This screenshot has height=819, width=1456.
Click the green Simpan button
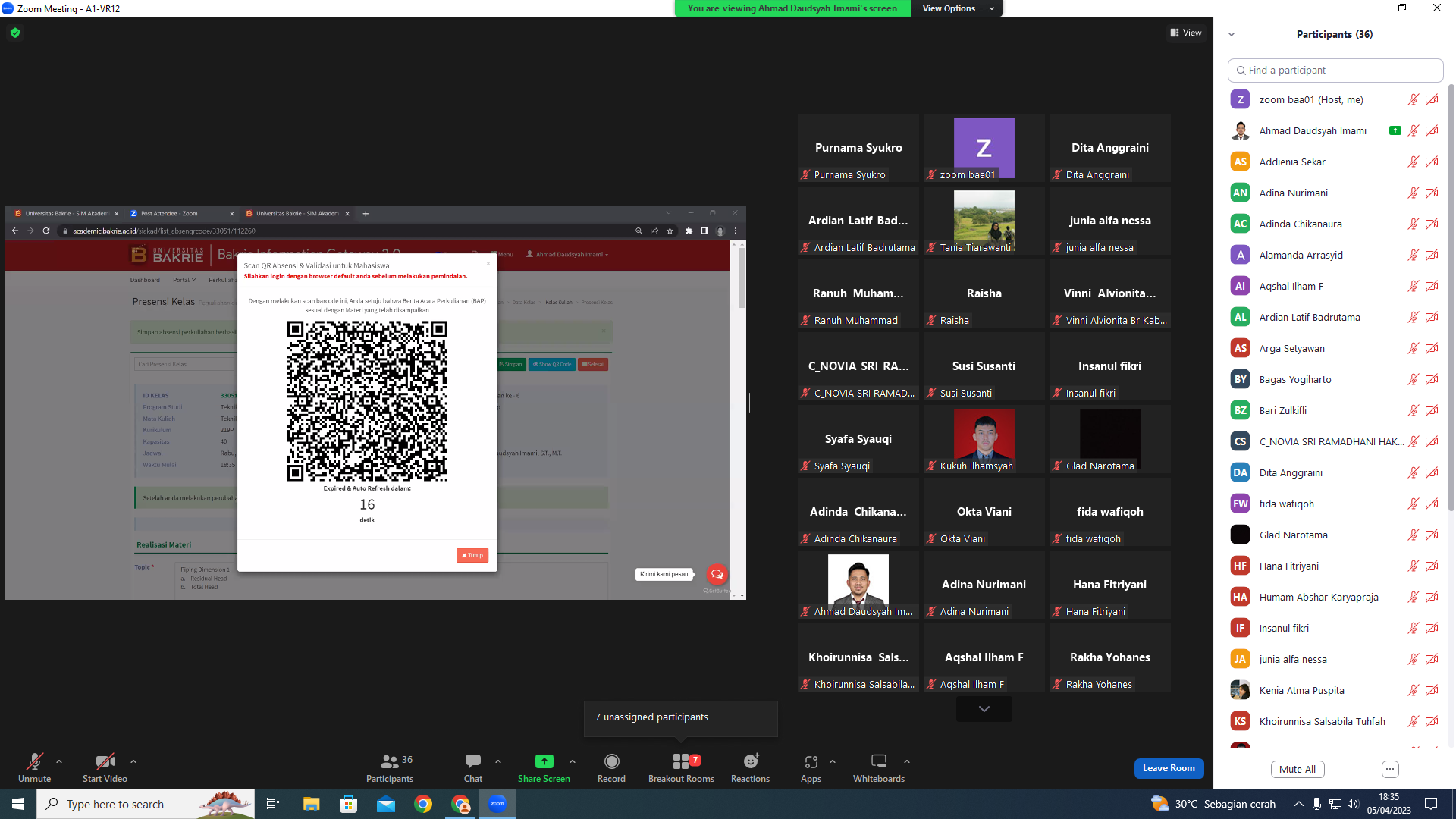pos(511,364)
